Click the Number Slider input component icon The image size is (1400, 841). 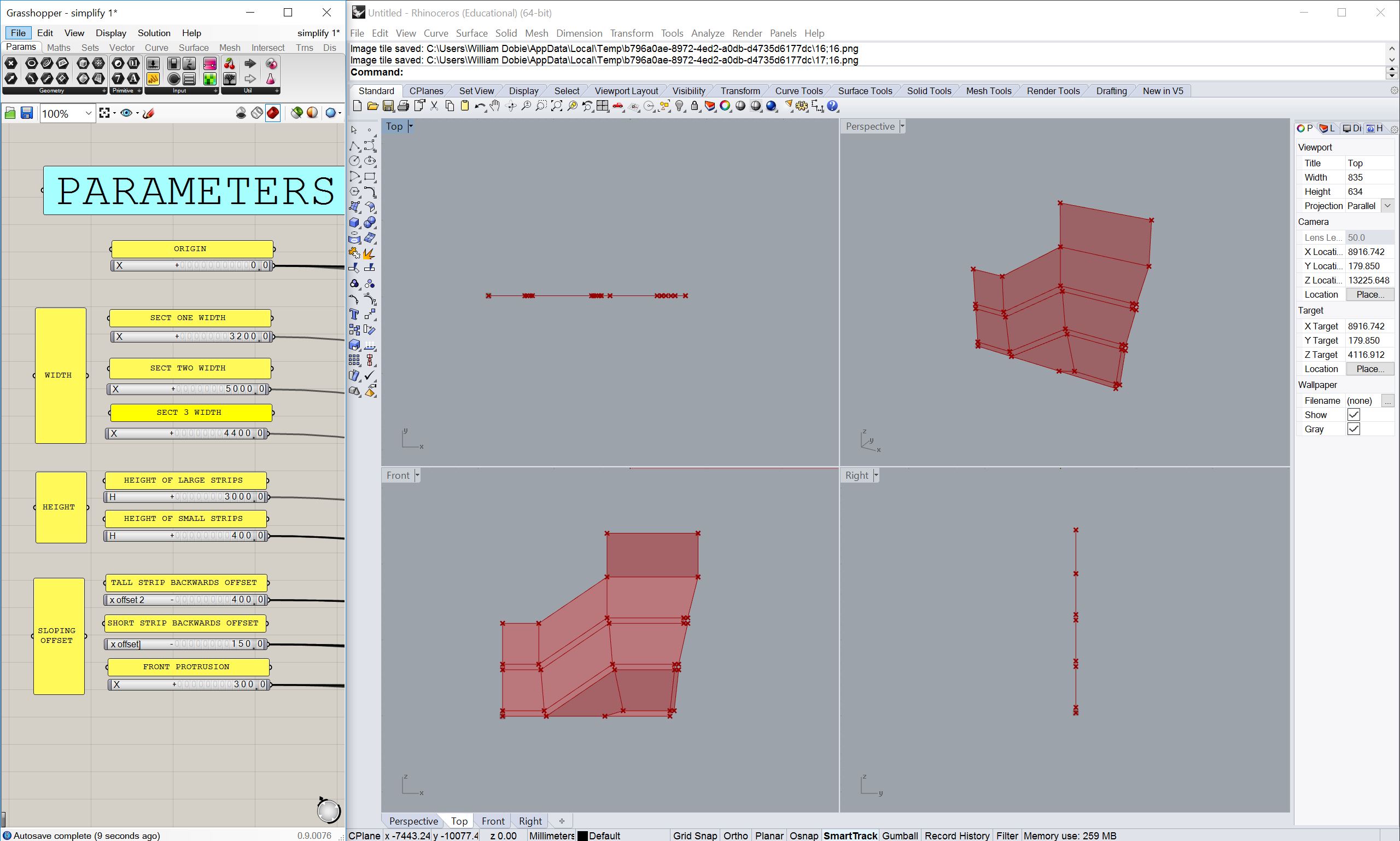point(153,64)
